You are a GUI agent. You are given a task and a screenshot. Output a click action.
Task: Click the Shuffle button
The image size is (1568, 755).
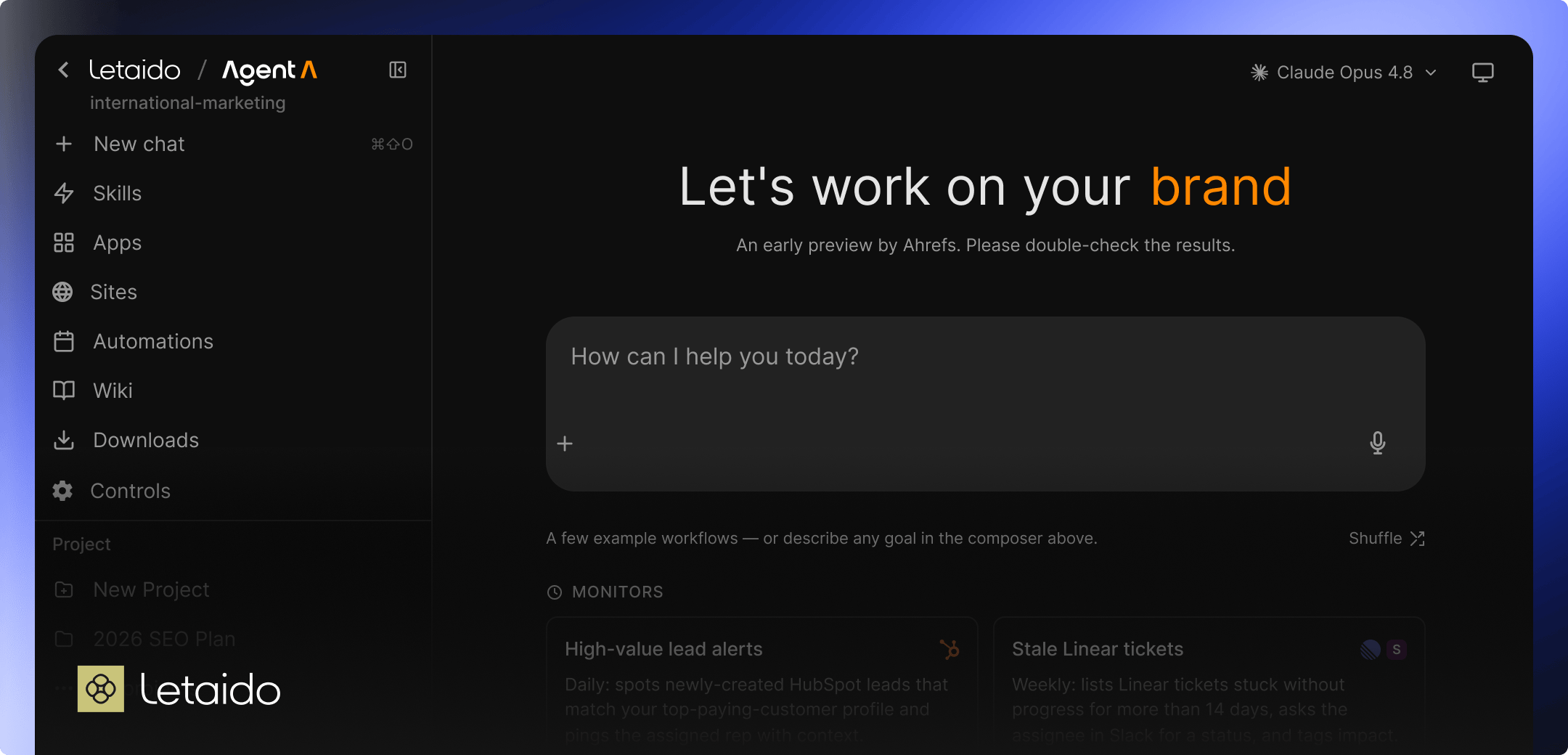pyautogui.click(x=1387, y=539)
